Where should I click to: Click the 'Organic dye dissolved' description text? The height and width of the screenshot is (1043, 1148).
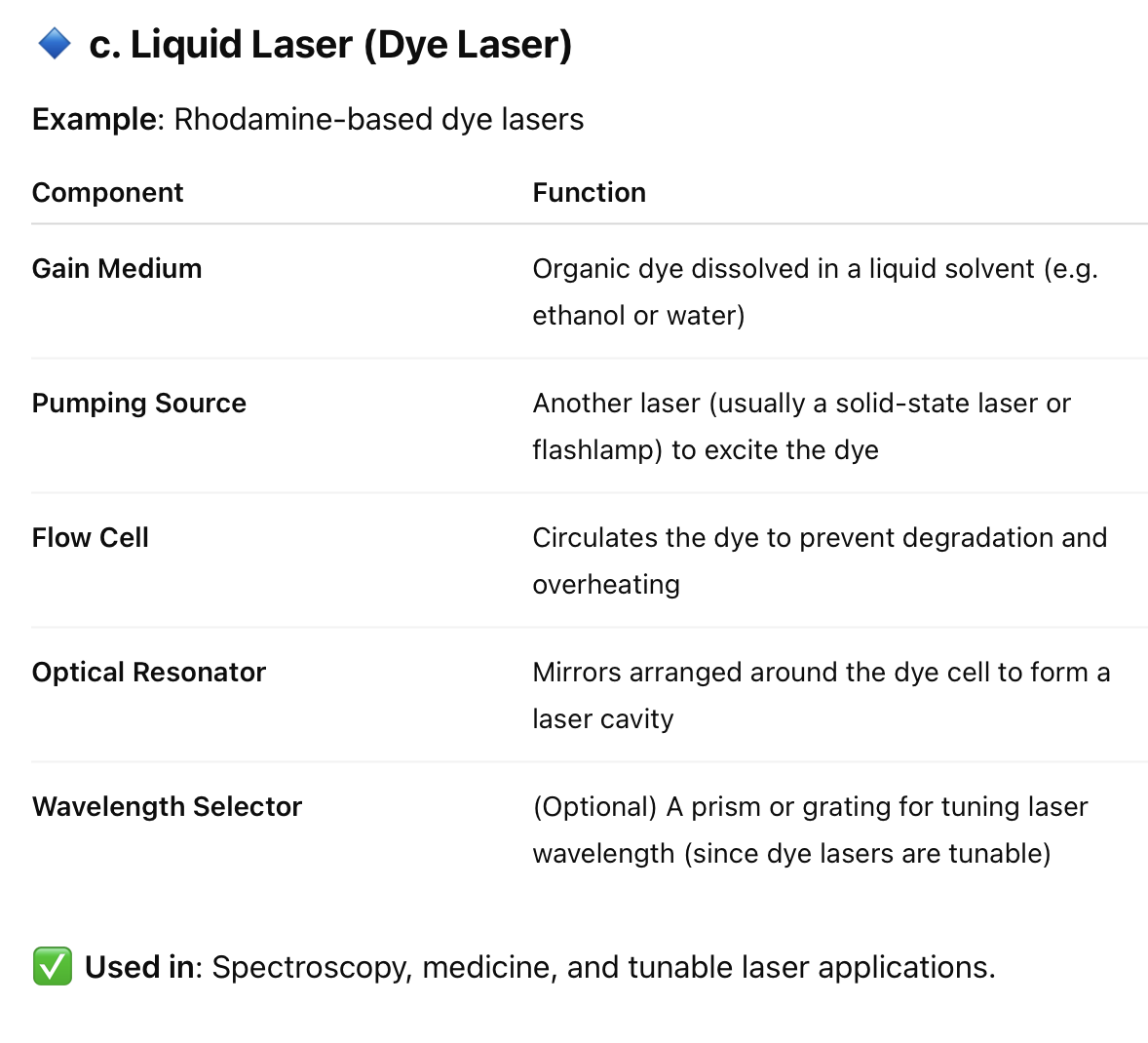(815, 292)
